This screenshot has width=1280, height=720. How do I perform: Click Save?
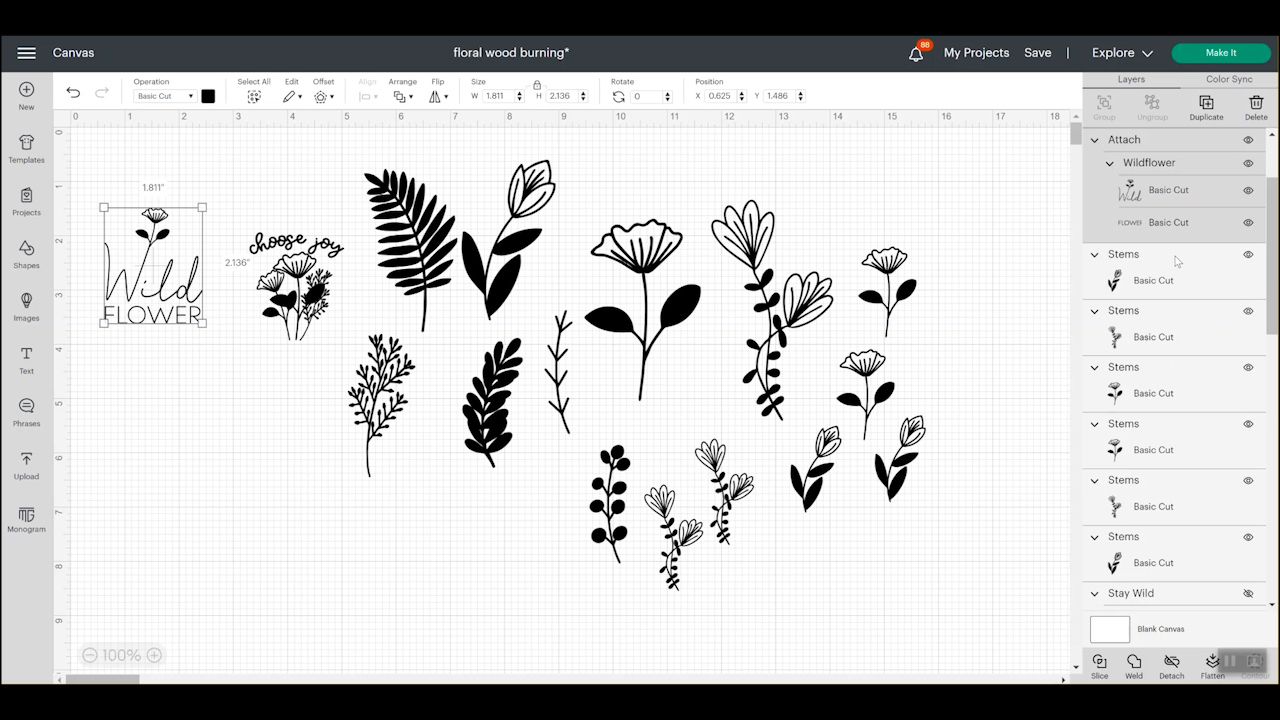(x=1038, y=53)
